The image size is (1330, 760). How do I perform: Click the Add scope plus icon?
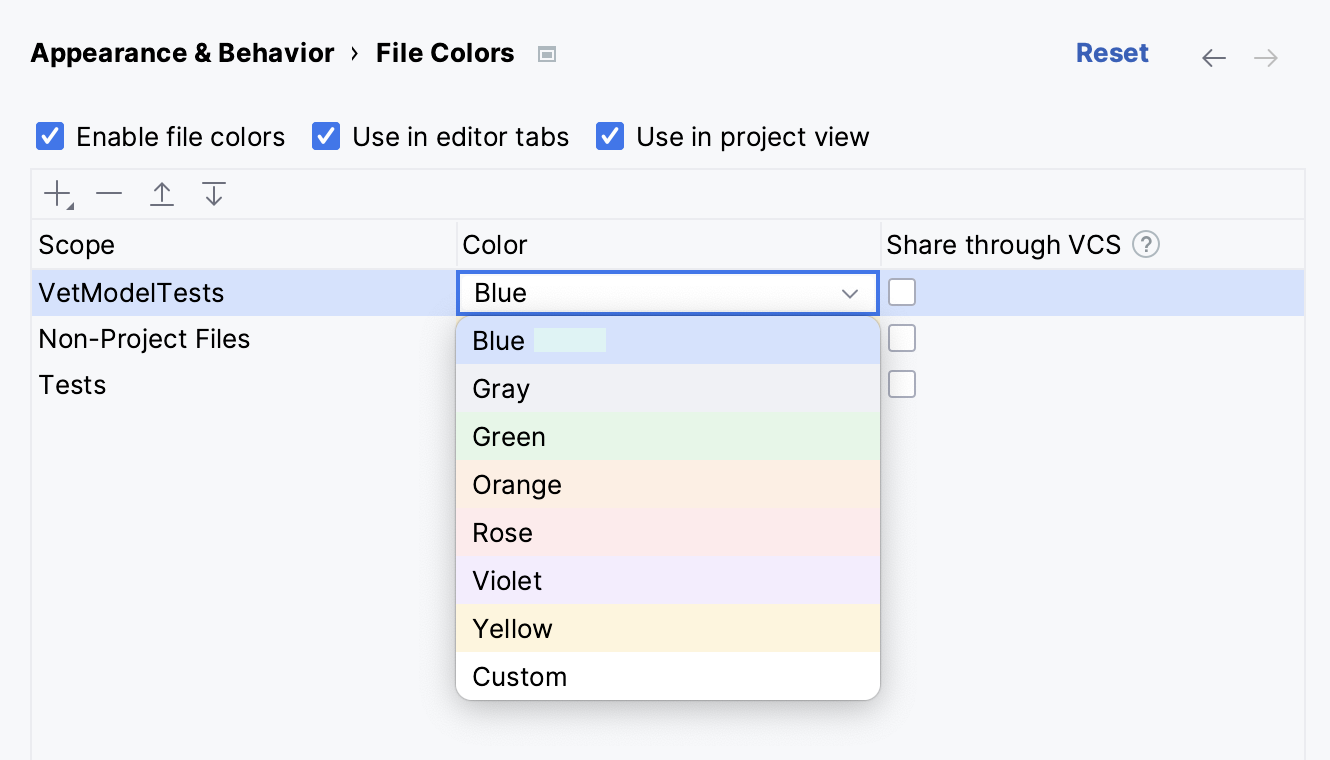click(x=58, y=194)
